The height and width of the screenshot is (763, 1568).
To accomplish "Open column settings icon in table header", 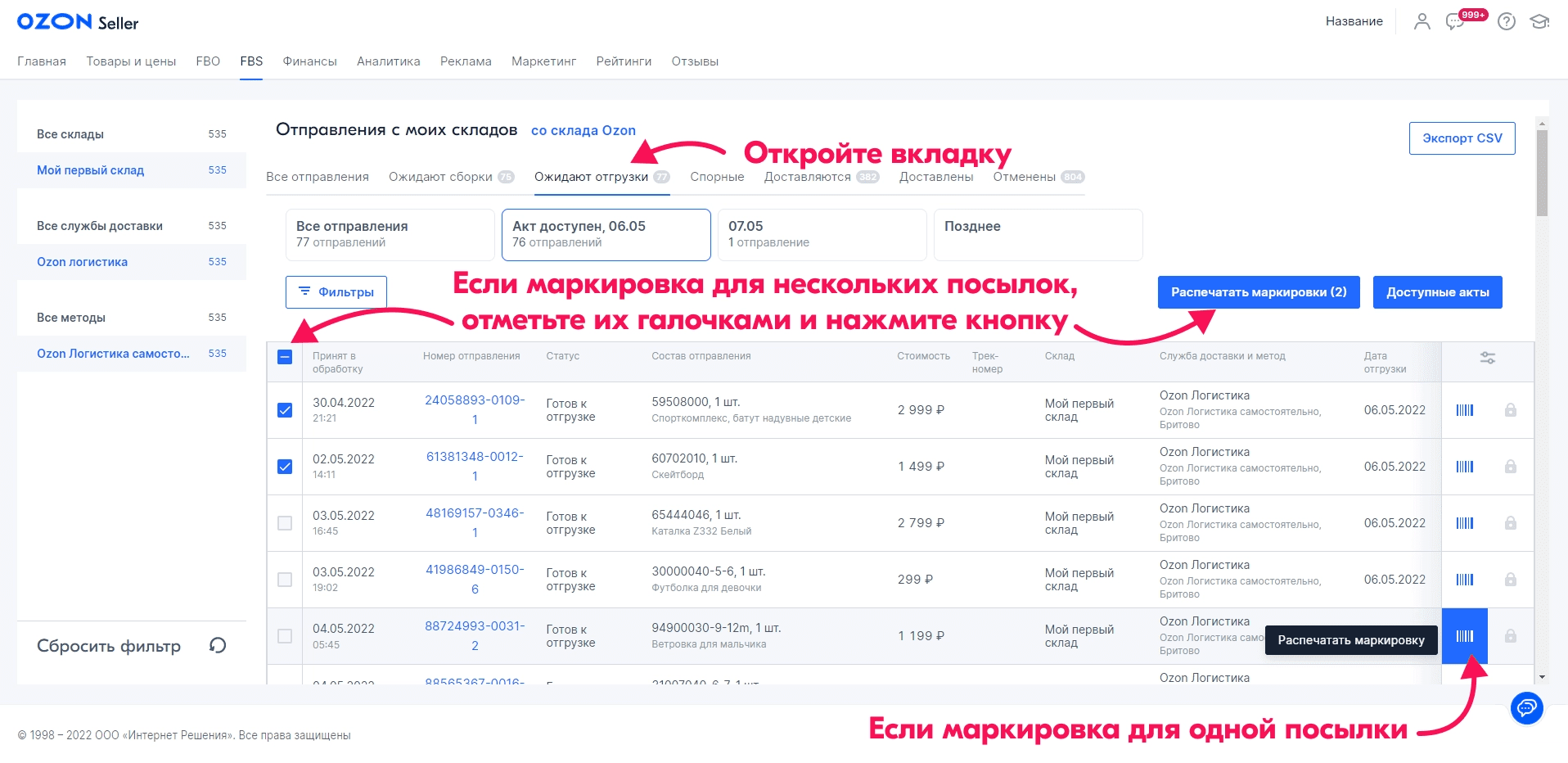I will [x=1487, y=359].
